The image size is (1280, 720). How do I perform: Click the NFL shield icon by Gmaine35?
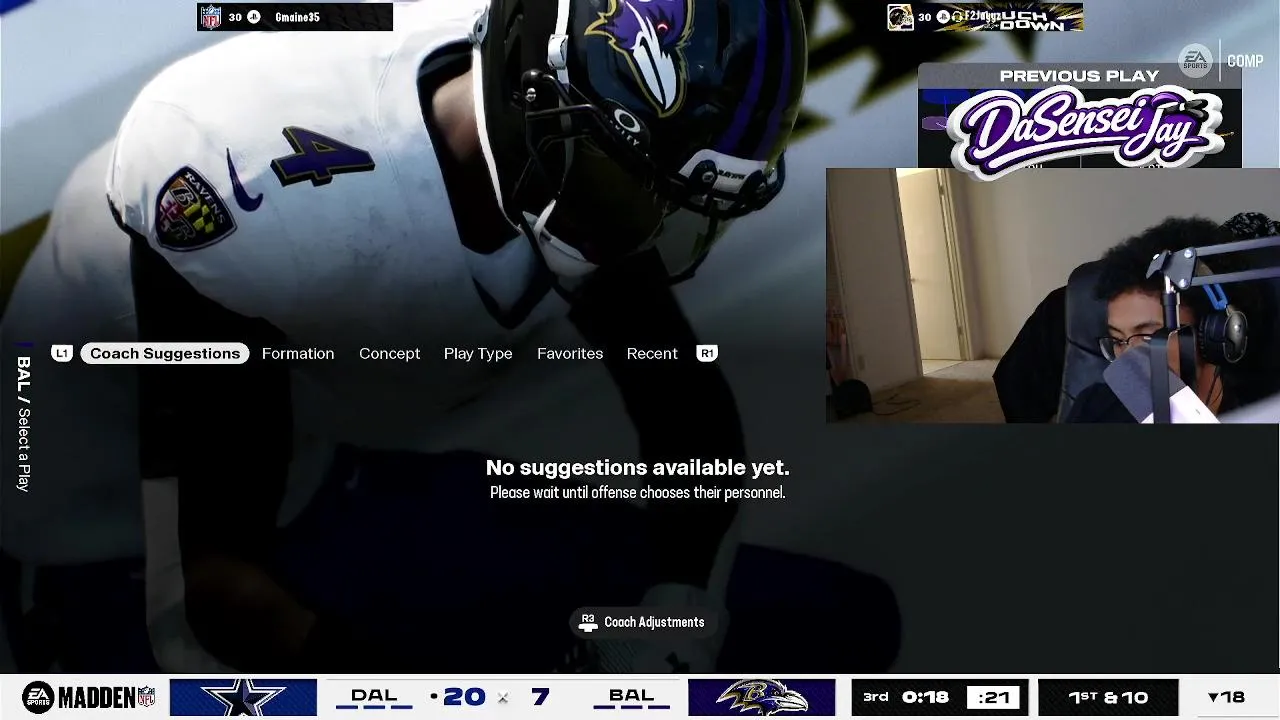(211, 17)
